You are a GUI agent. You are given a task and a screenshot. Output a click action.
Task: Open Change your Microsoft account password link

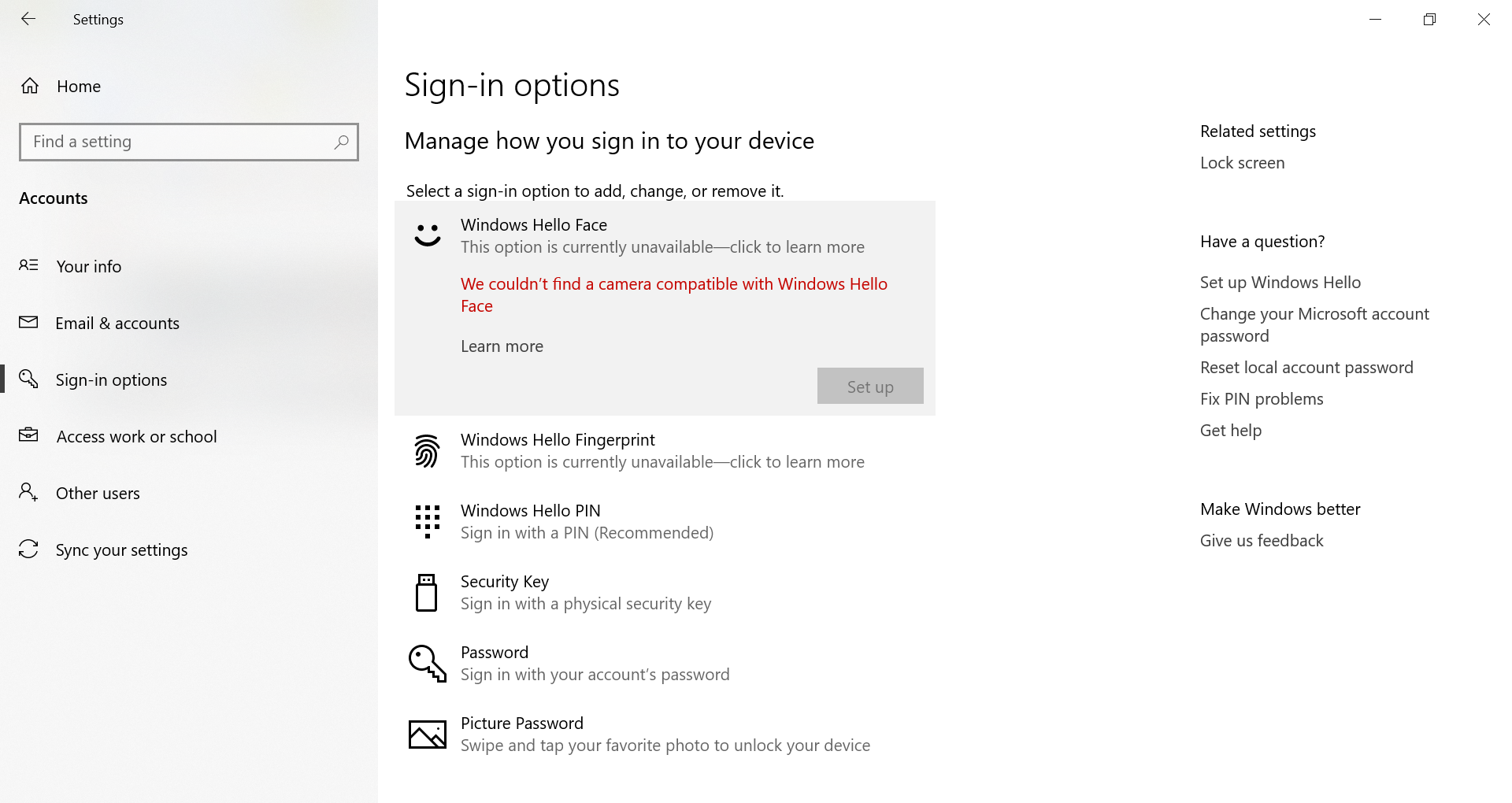[1314, 325]
